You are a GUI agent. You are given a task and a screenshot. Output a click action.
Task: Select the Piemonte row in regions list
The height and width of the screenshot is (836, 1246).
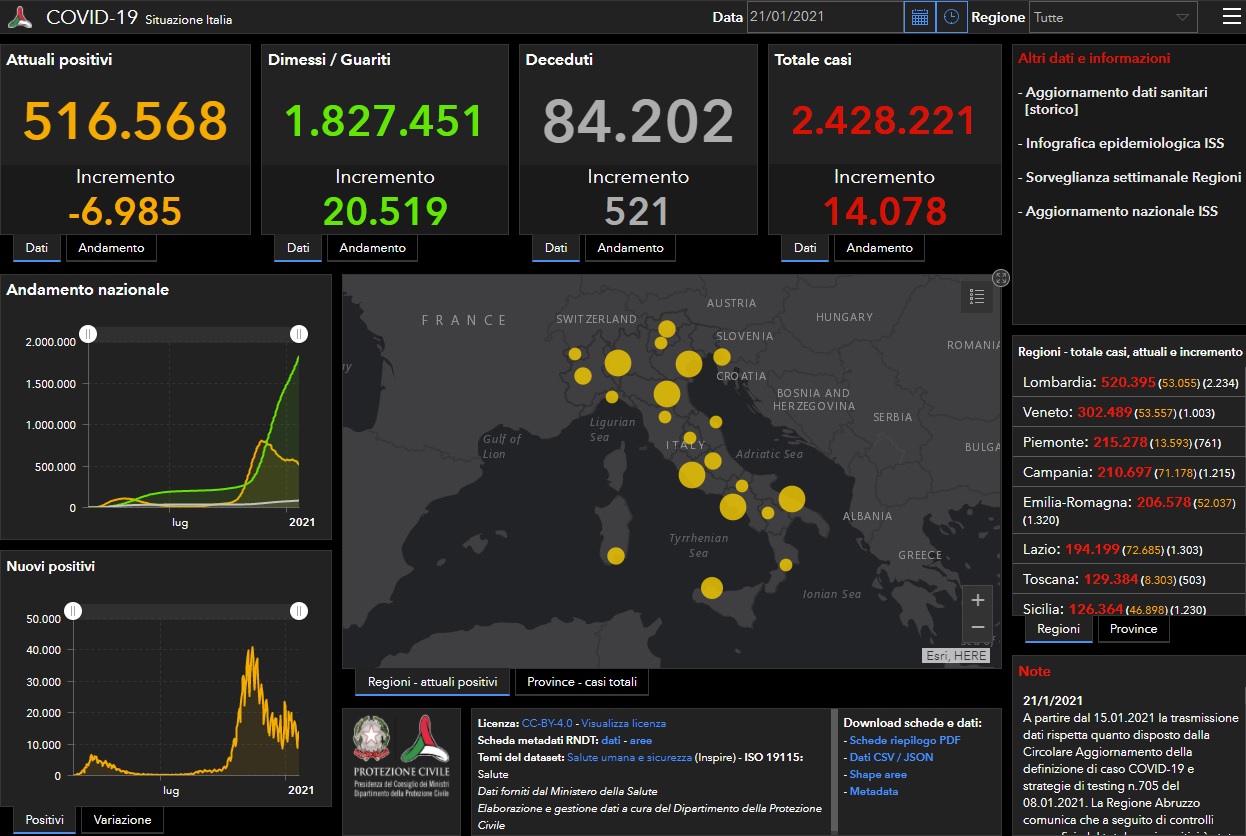[x=1129, y=442]
